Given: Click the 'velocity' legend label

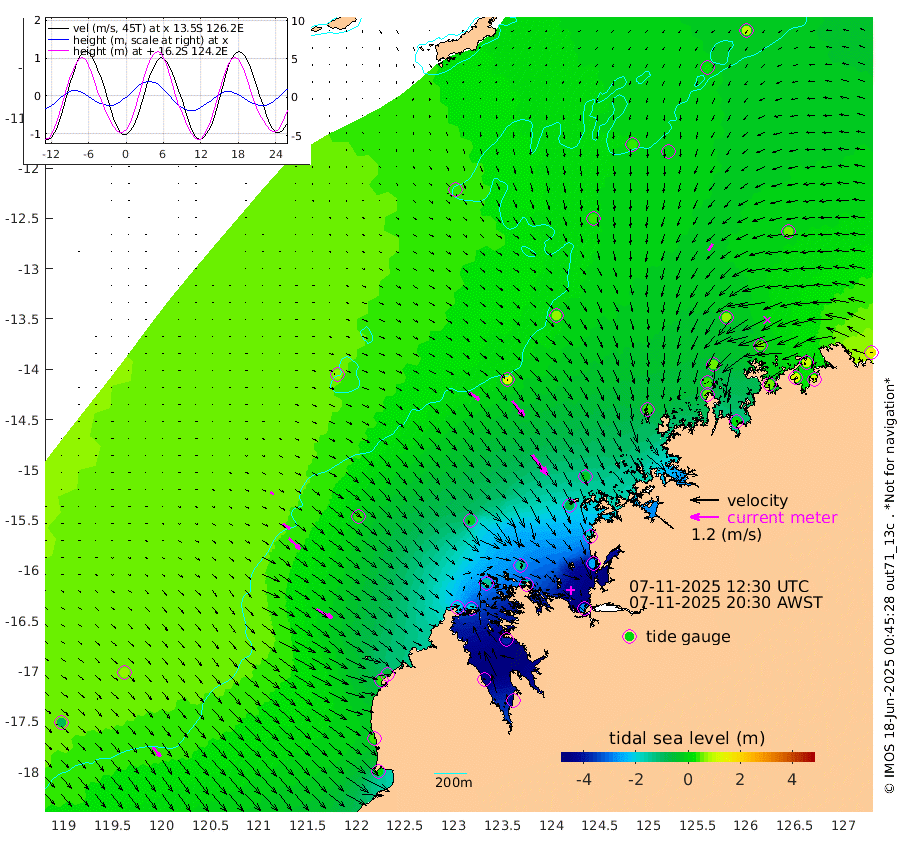Looking at the screenshot, I should tap(757, 500).
